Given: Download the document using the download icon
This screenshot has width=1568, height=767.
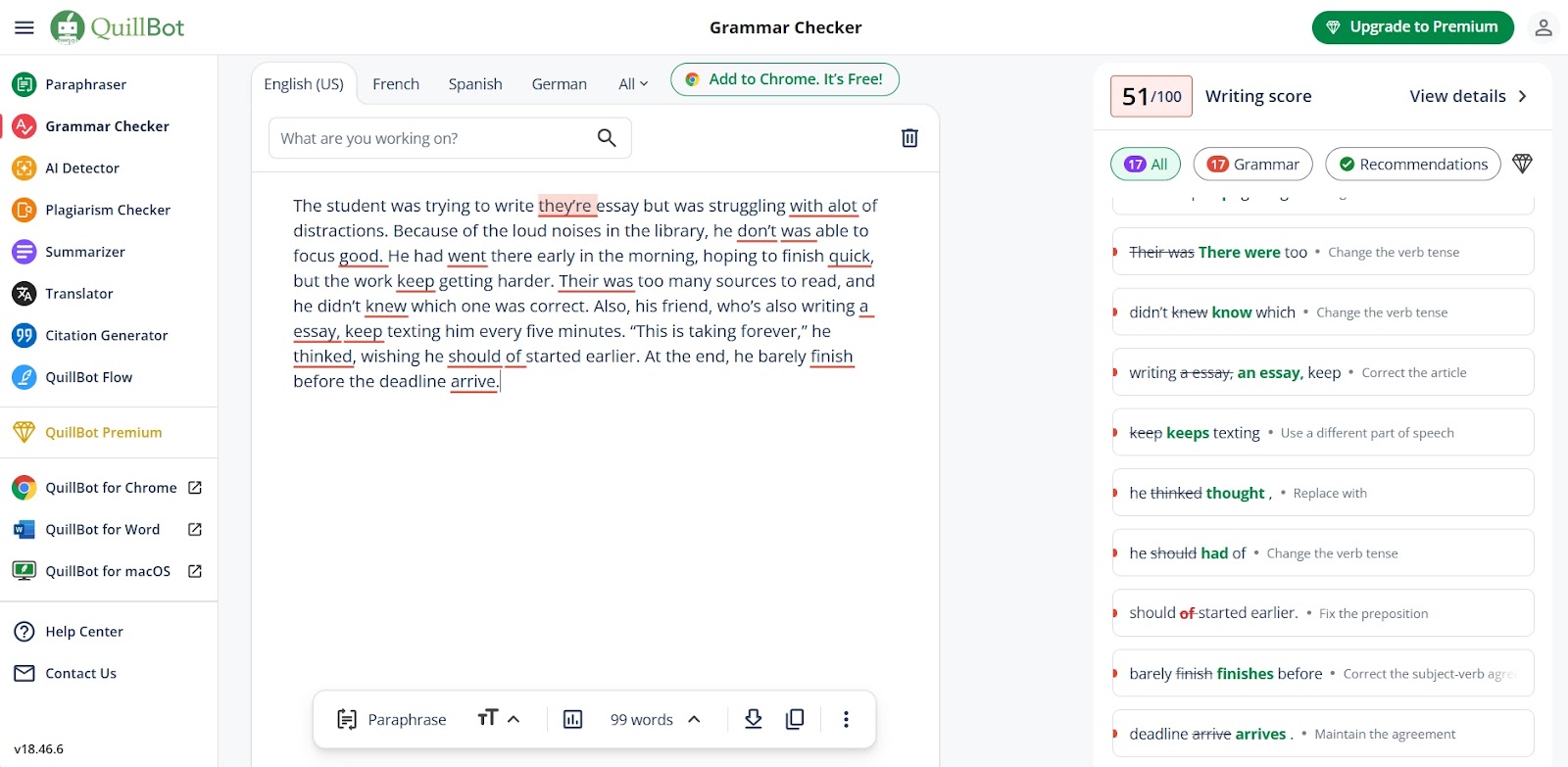Looking at the screenshot, I should (754, 720).
